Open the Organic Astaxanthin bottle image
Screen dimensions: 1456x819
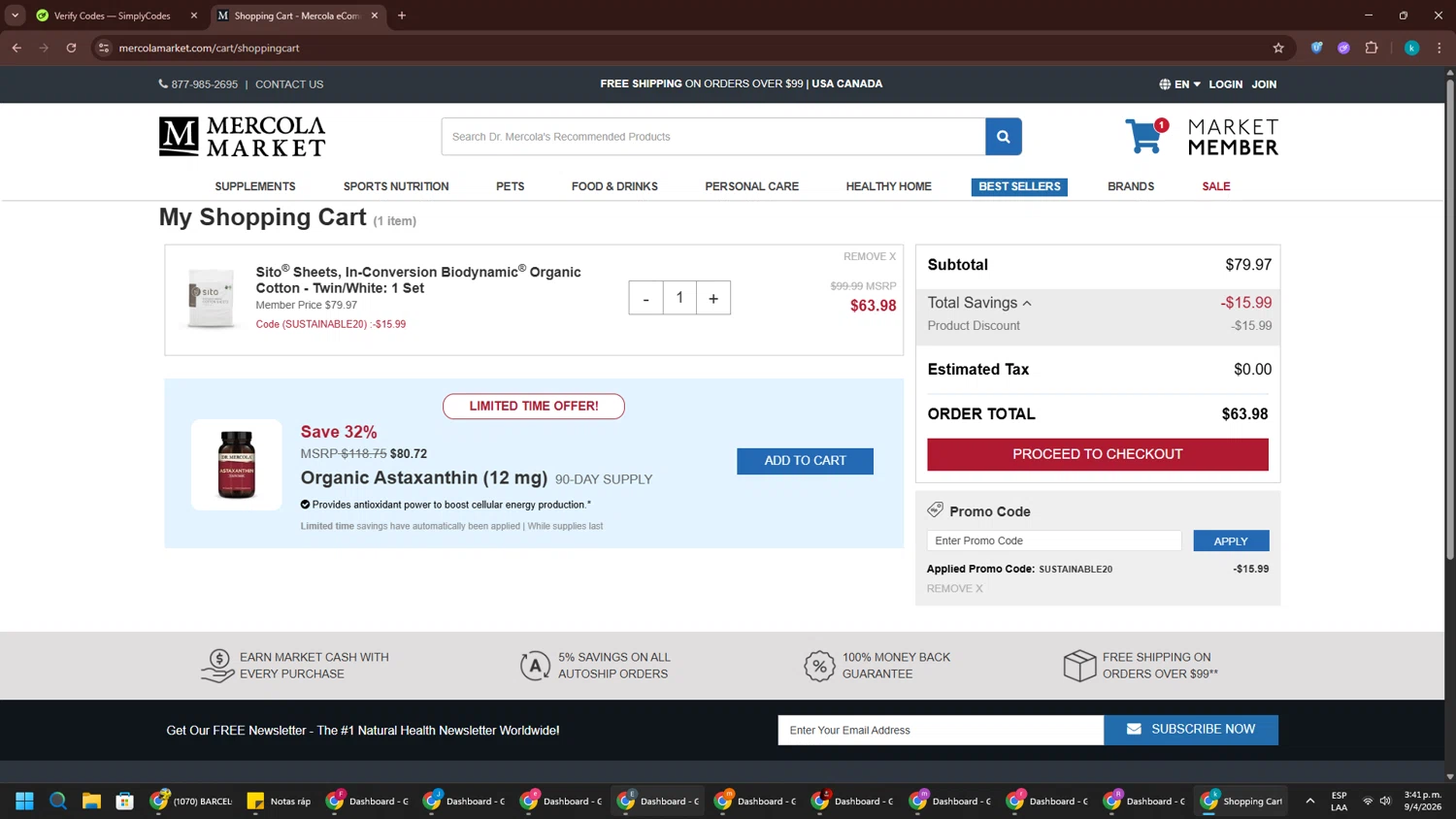[x=236, y=465]
